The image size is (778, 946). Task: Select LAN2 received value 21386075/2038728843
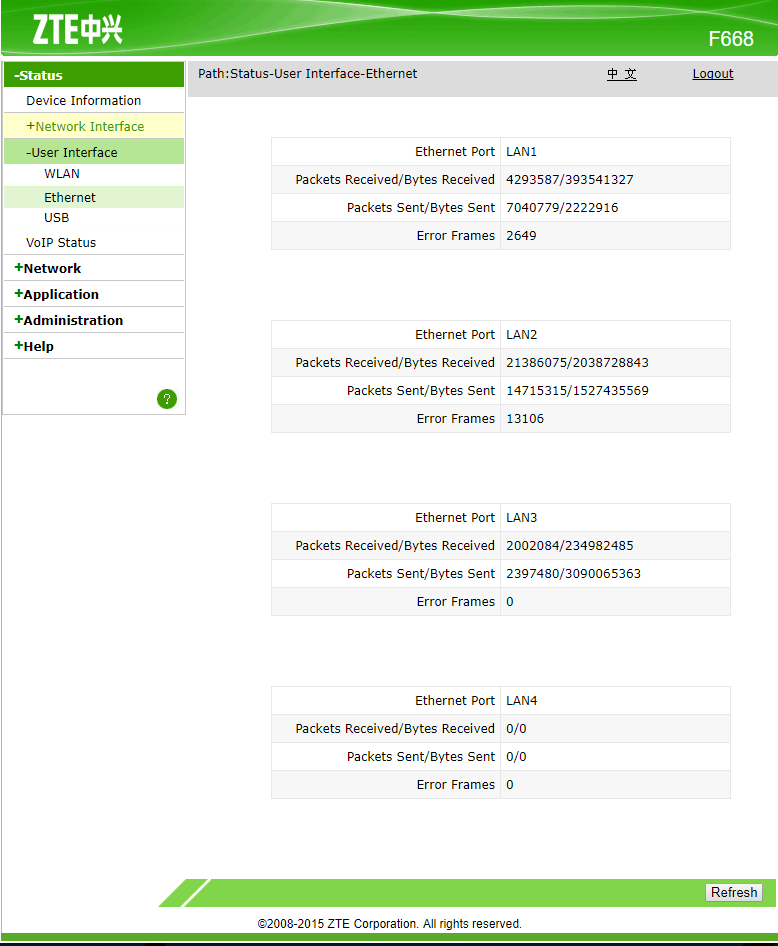577,363
